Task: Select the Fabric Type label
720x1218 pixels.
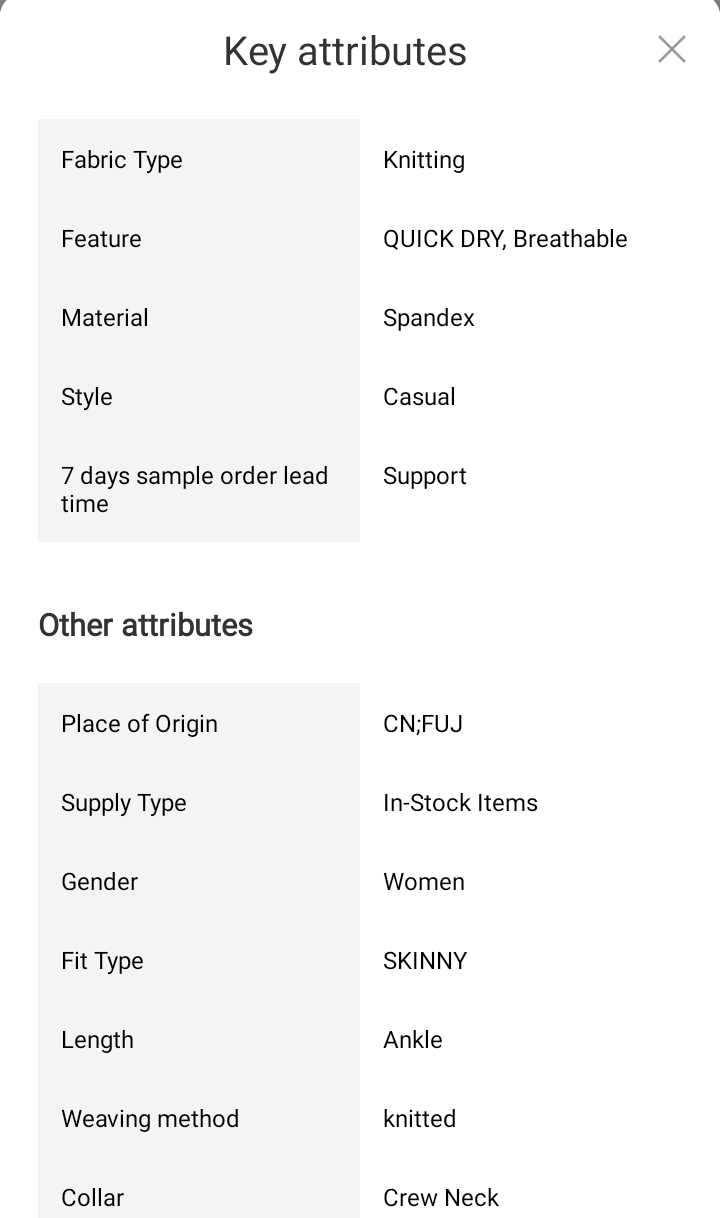Action: pyautogui.click(x=122, y=160)
